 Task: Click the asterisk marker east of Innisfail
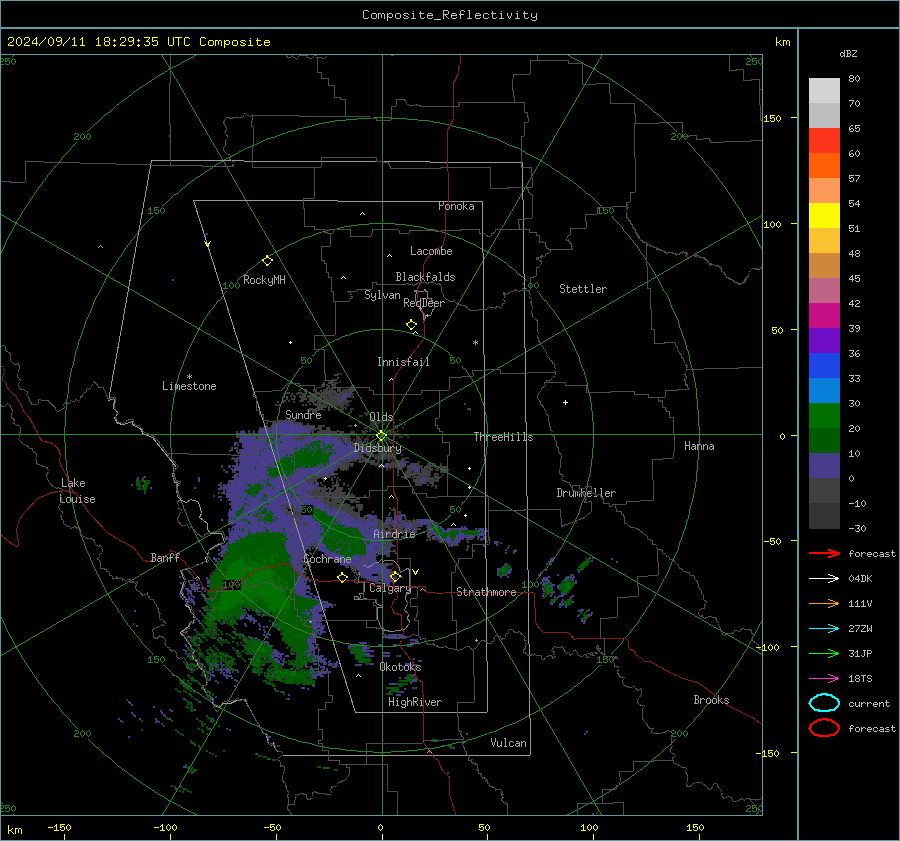point(475,343)
